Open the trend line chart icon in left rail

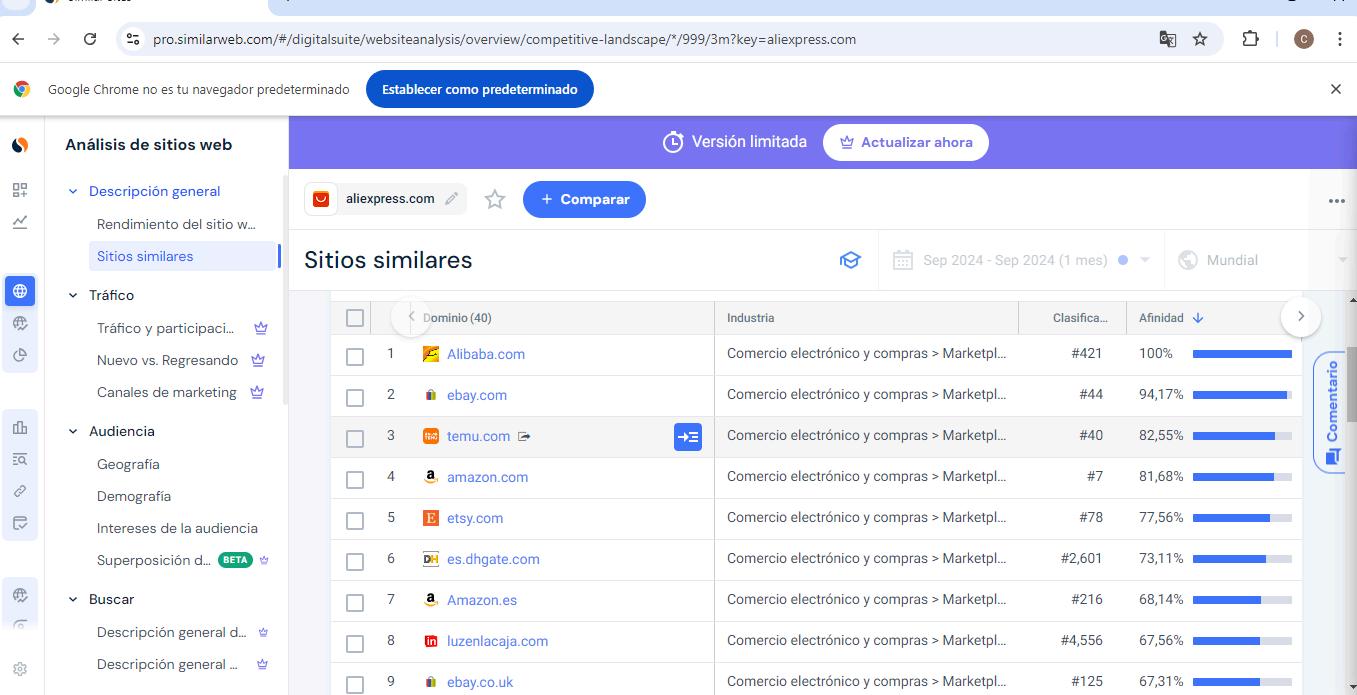coord(20,222)
